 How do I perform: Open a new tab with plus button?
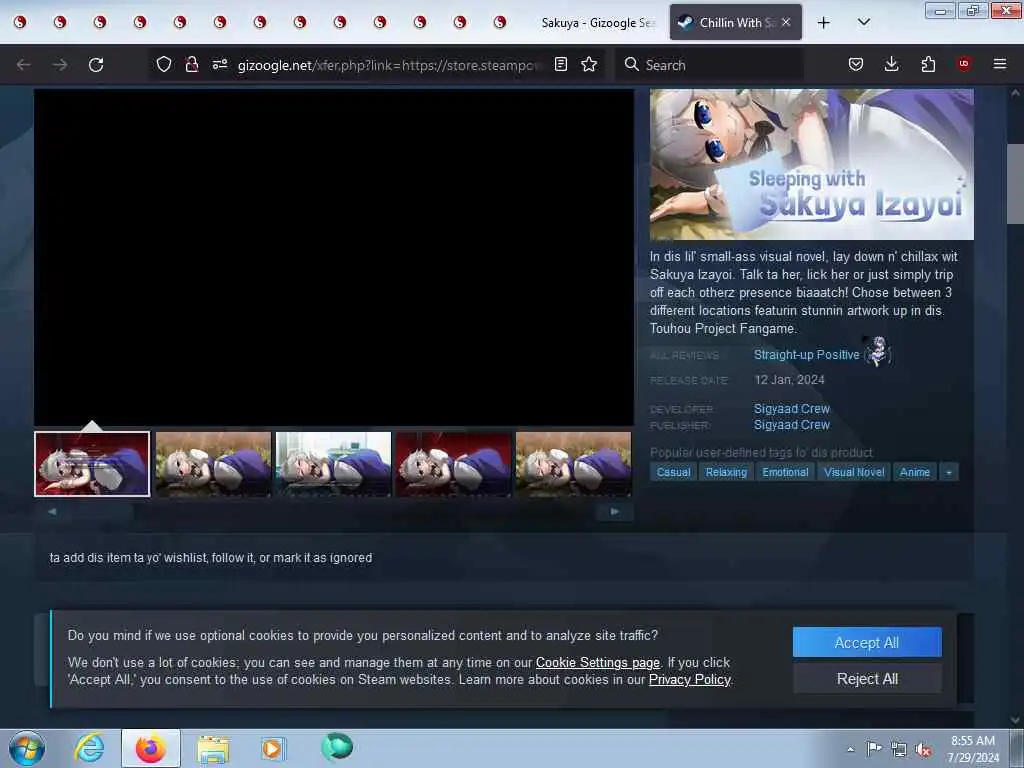point(824,23)
